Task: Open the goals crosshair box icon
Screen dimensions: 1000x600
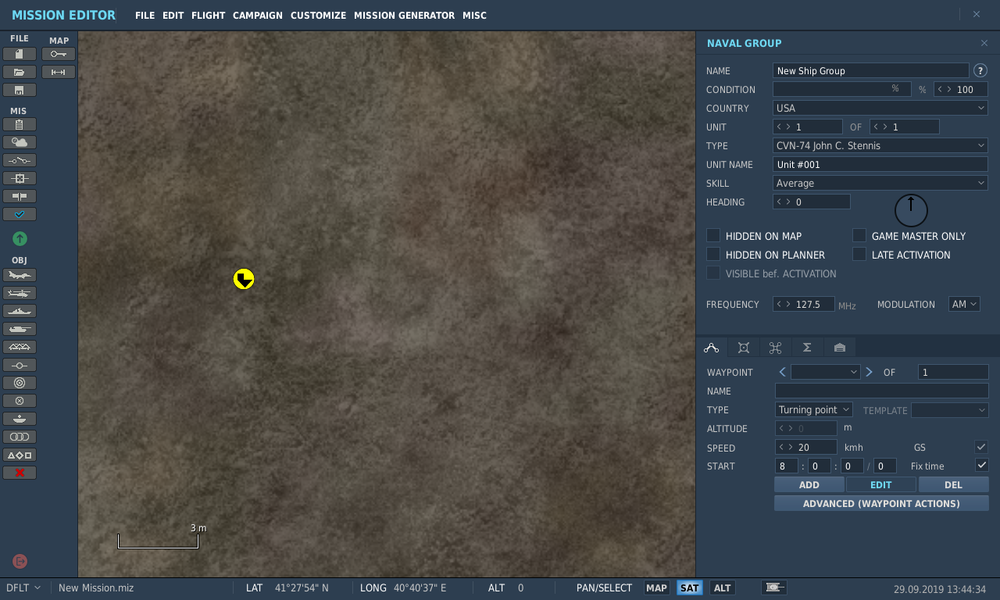Action: pyautogui.click(x=19, y=178)
